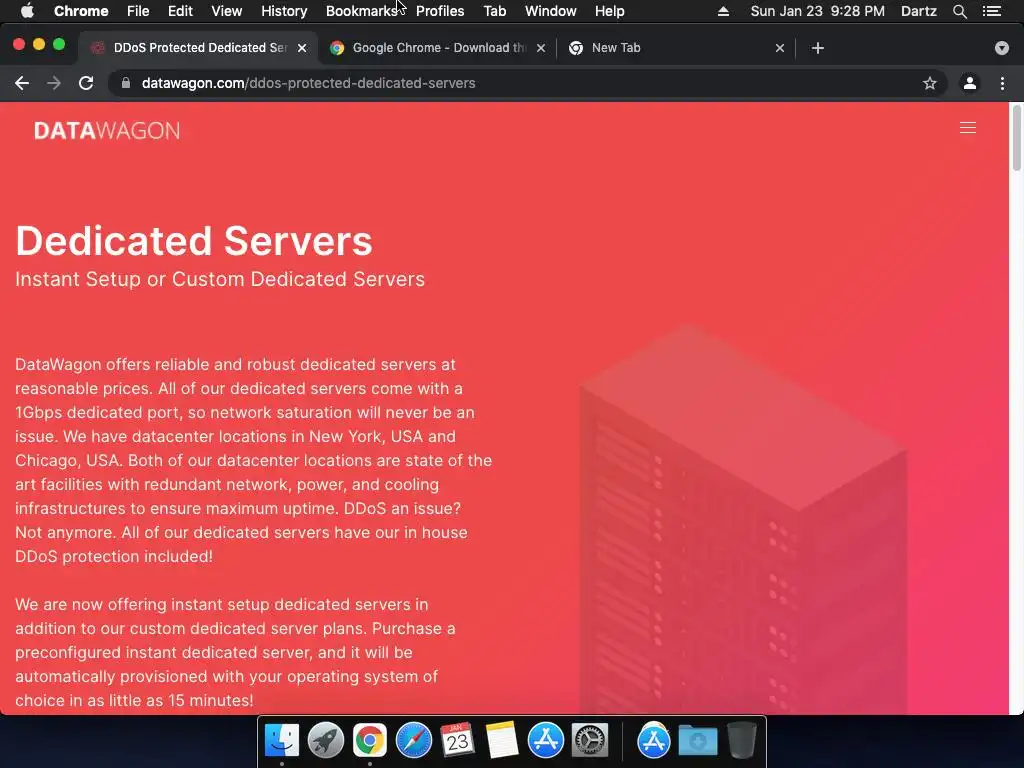Viewport: 1024px width, 768px height.
Task: Switch to the Google Chrome Download tab
Action: (438, 48)
